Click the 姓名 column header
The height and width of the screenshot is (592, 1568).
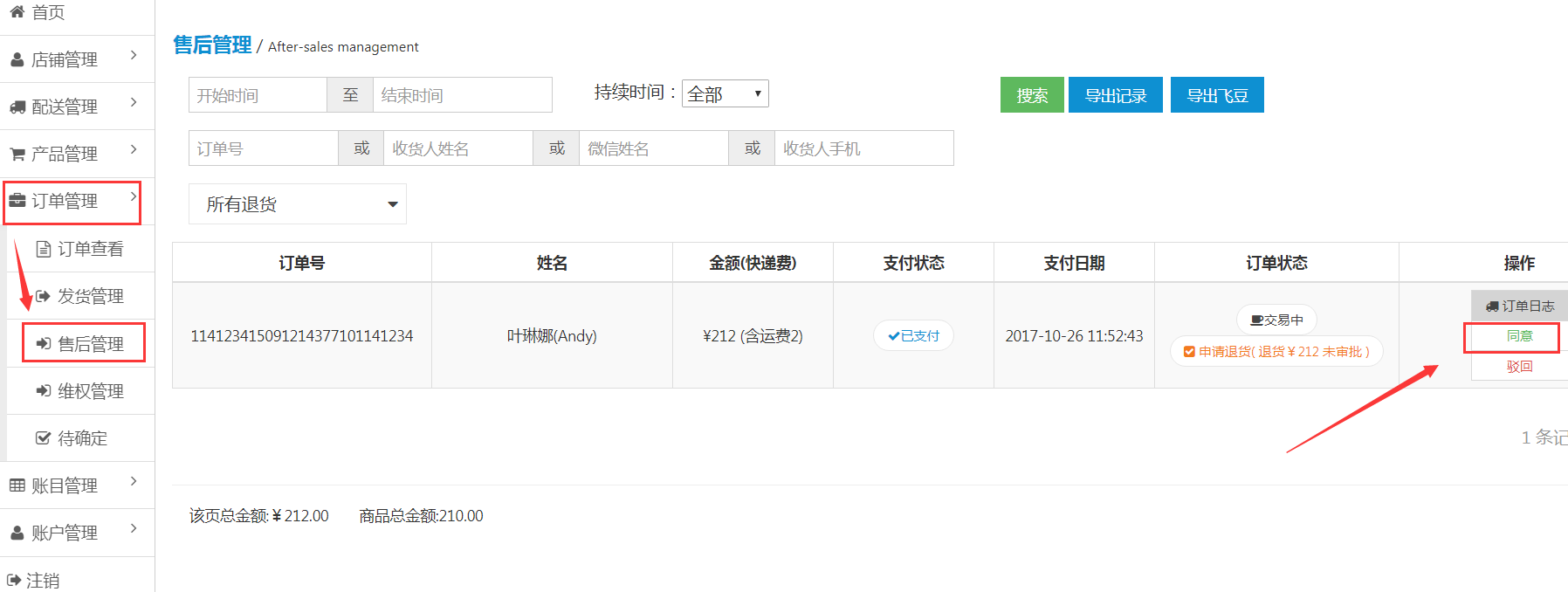552,263
